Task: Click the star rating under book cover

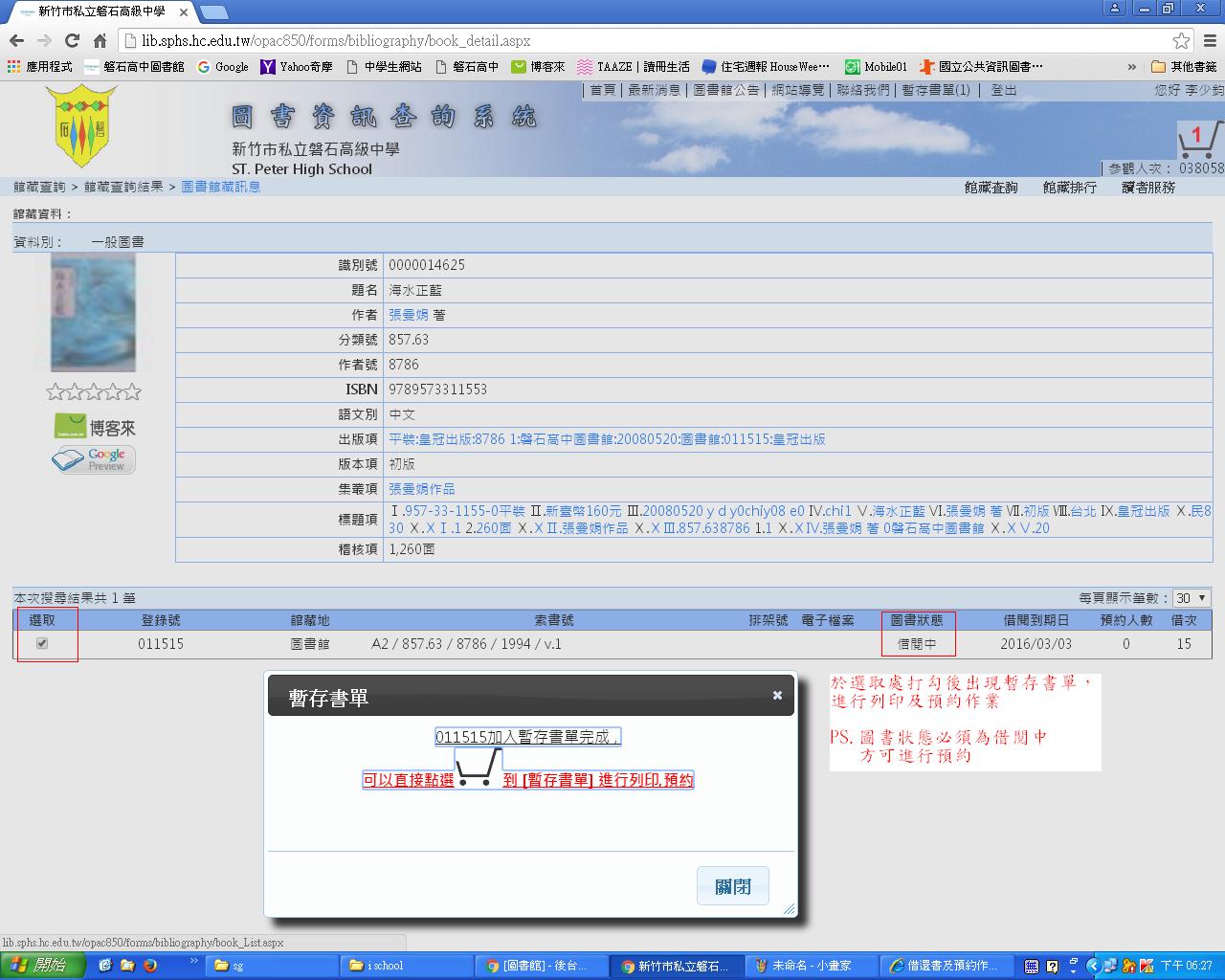Action: (94, 392)
